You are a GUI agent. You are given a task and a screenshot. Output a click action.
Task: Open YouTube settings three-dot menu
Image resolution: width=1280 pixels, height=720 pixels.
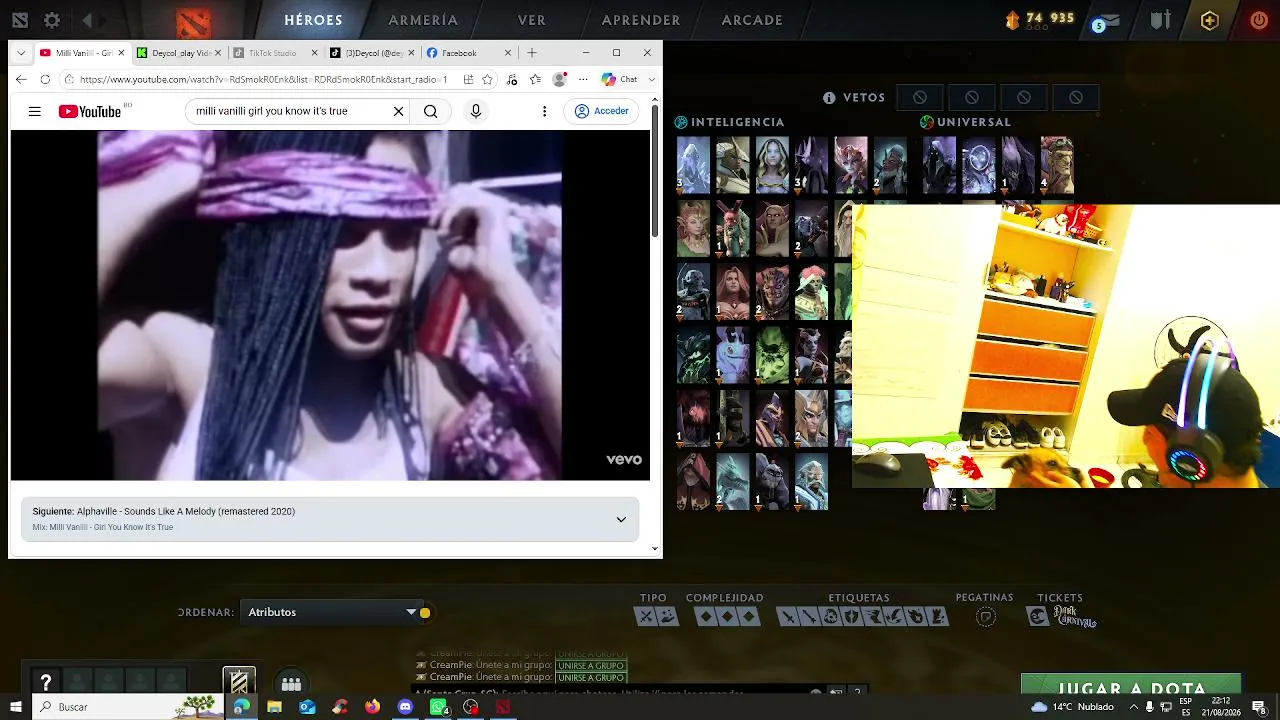point(544,111)
